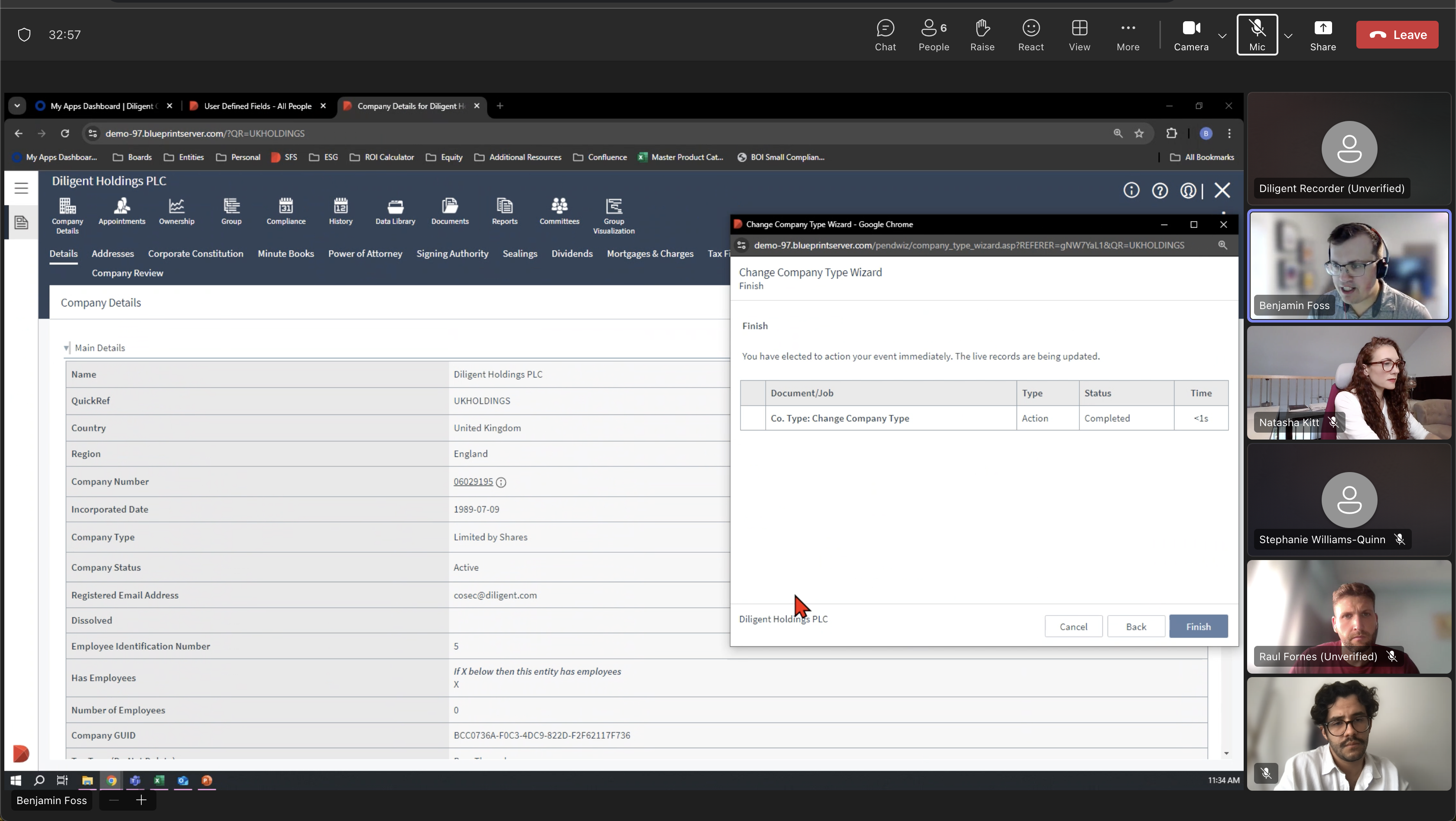Open the Windows Start menu
Screen dimensions: 1456x821
[x=16, y=781]
